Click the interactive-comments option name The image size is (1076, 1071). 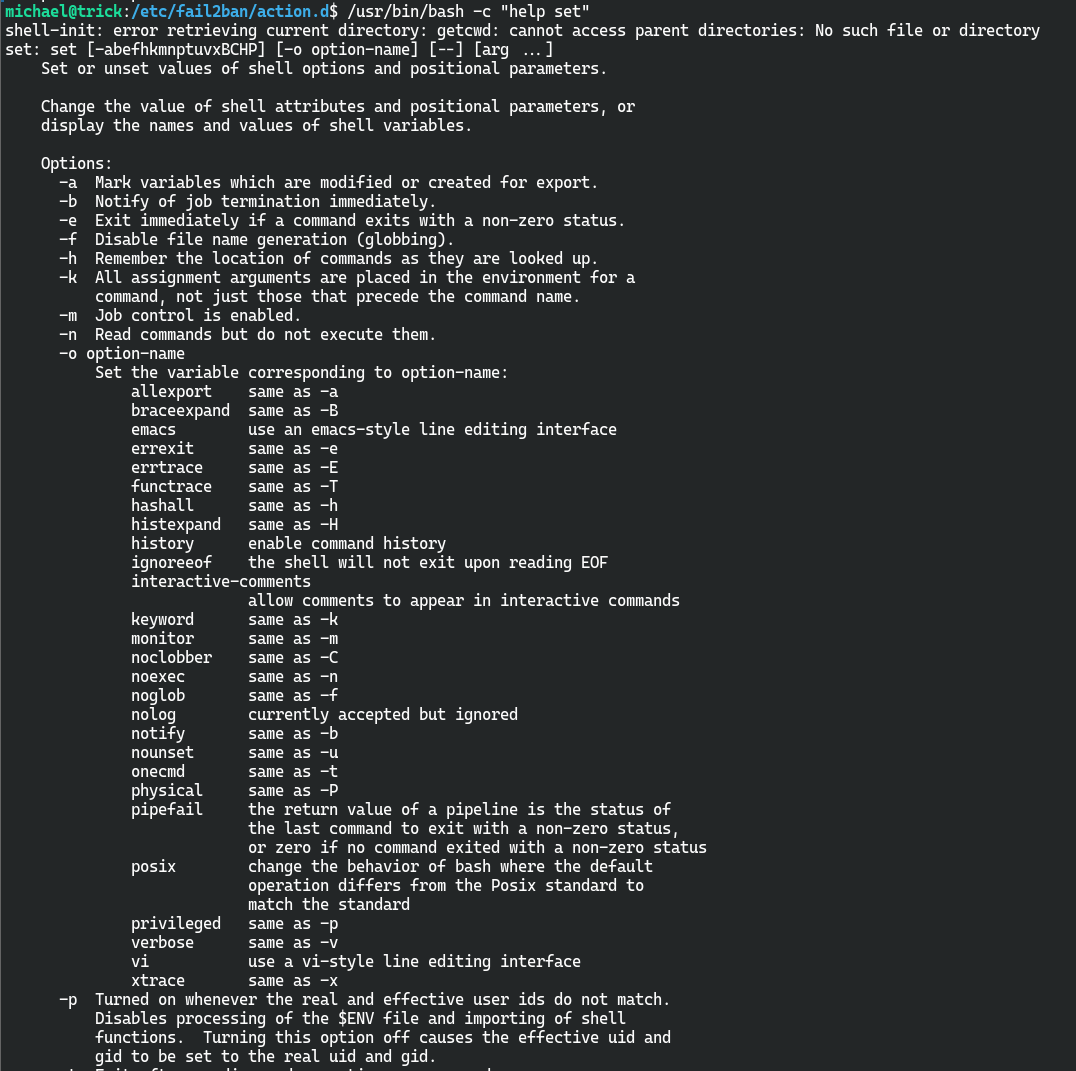pyautogui.click(x=221, y=581)
